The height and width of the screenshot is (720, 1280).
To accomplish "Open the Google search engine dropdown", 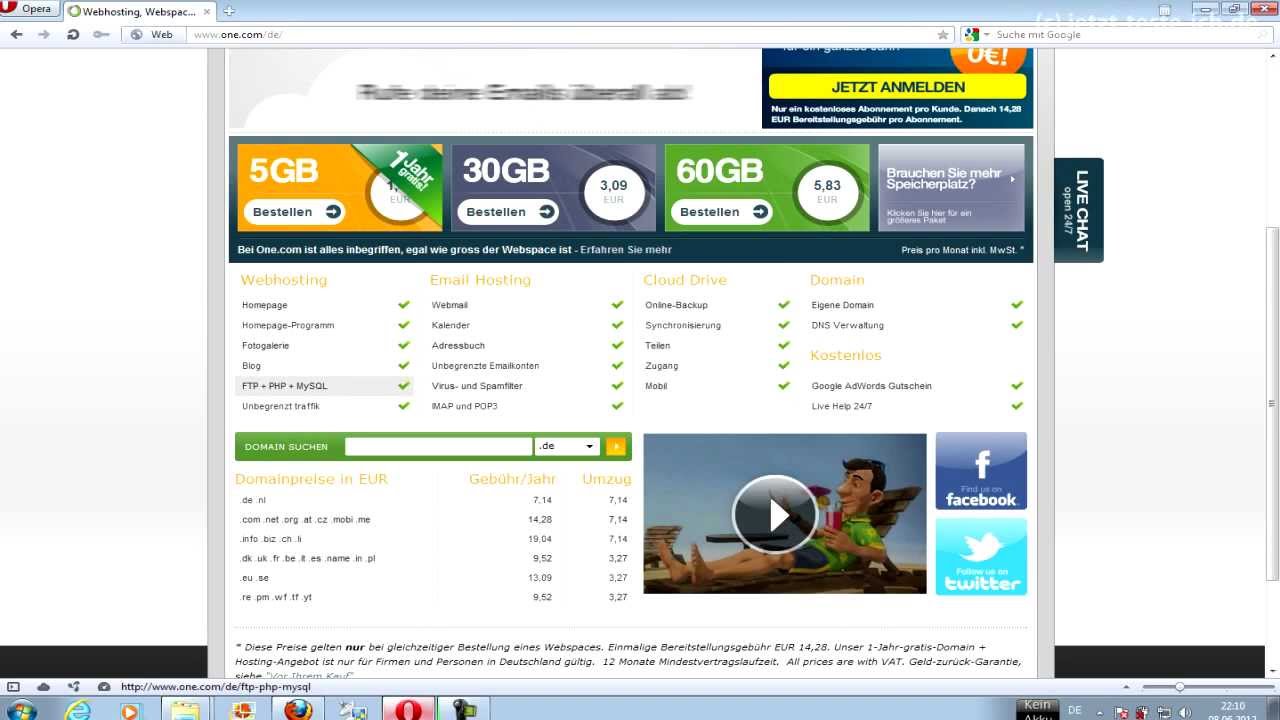I will tap(977, 34).
